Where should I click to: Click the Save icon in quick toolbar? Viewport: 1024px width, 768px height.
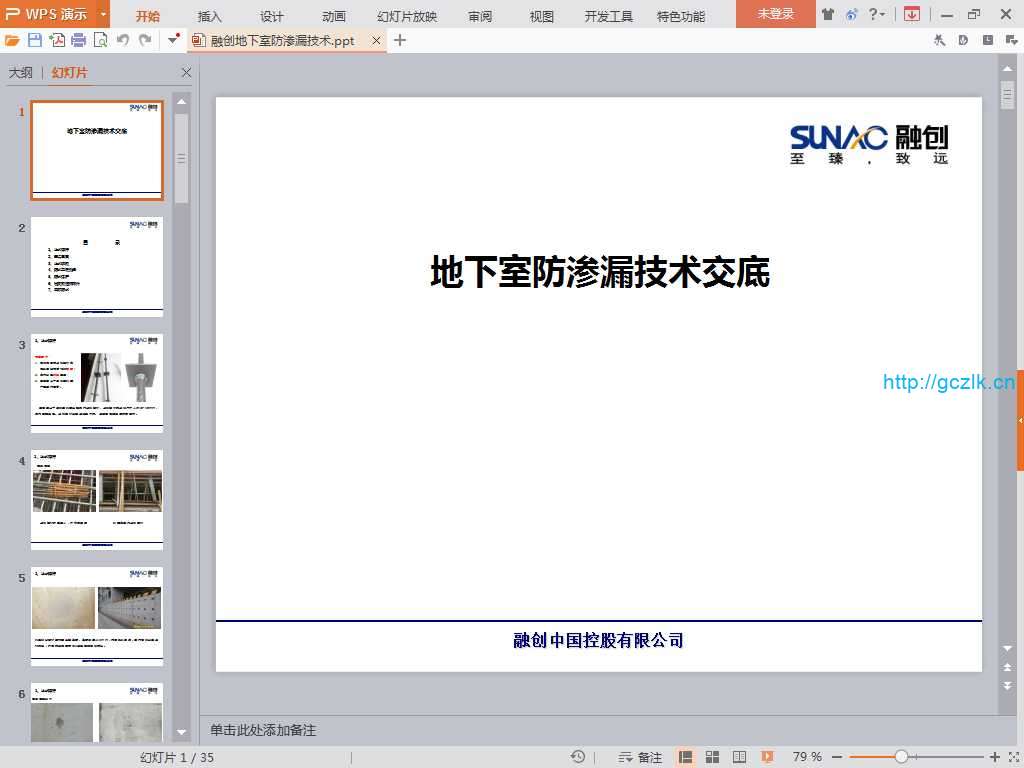coord(35,40)
